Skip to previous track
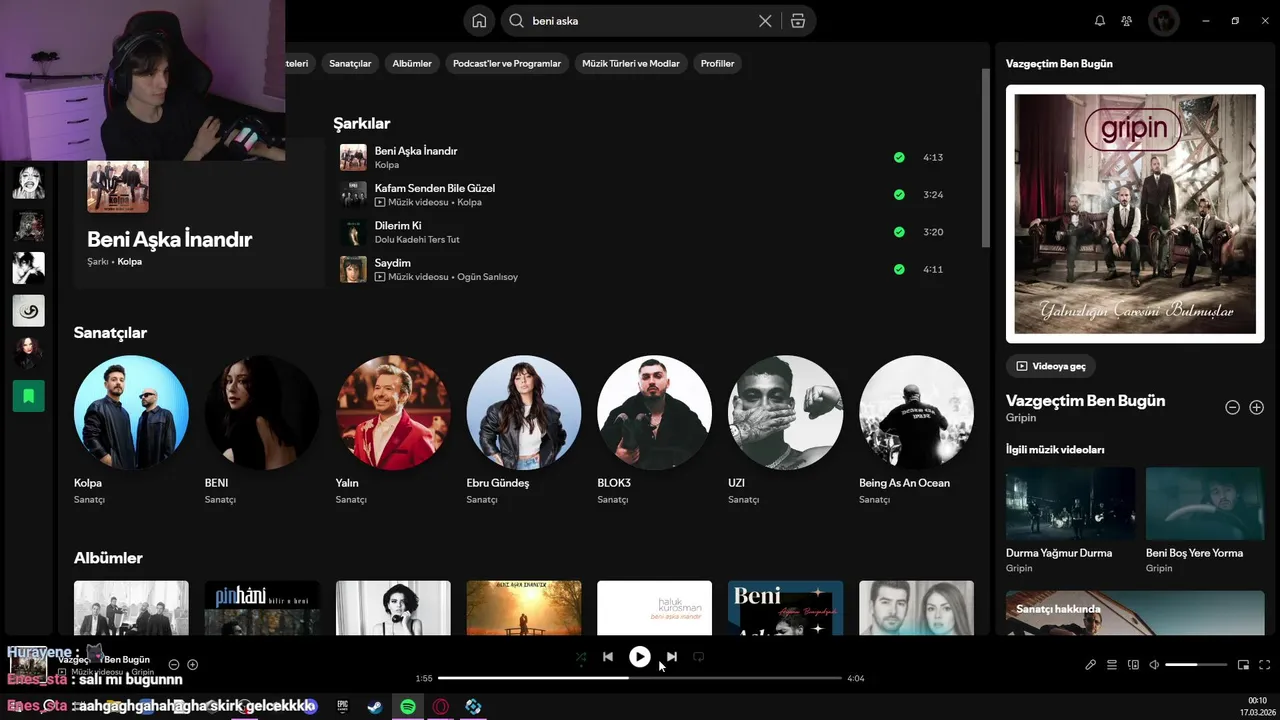1280x720 pixels. [x=608, y=657]
